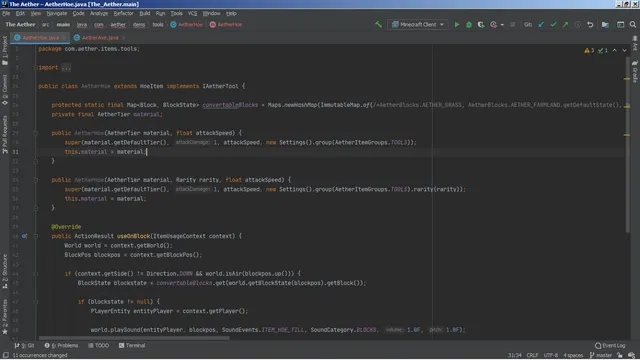Viewport: 640px width, 360px height.
Task: Open the Event Log button
Action: (x=610, y=345)
